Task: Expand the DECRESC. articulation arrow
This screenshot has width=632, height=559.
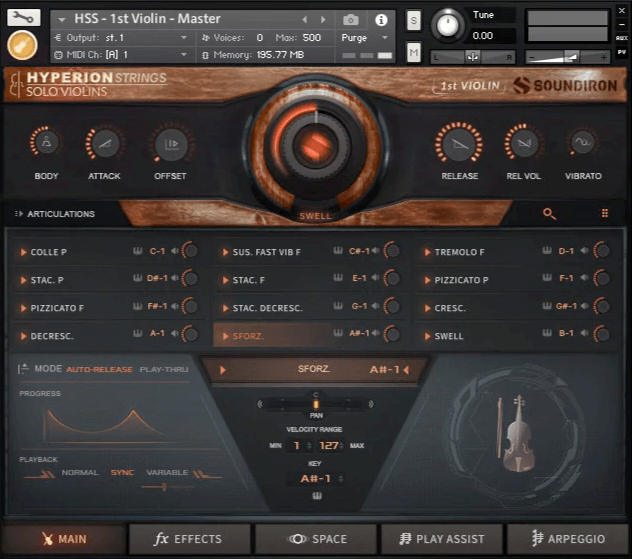Action: [x=23, y=336]
